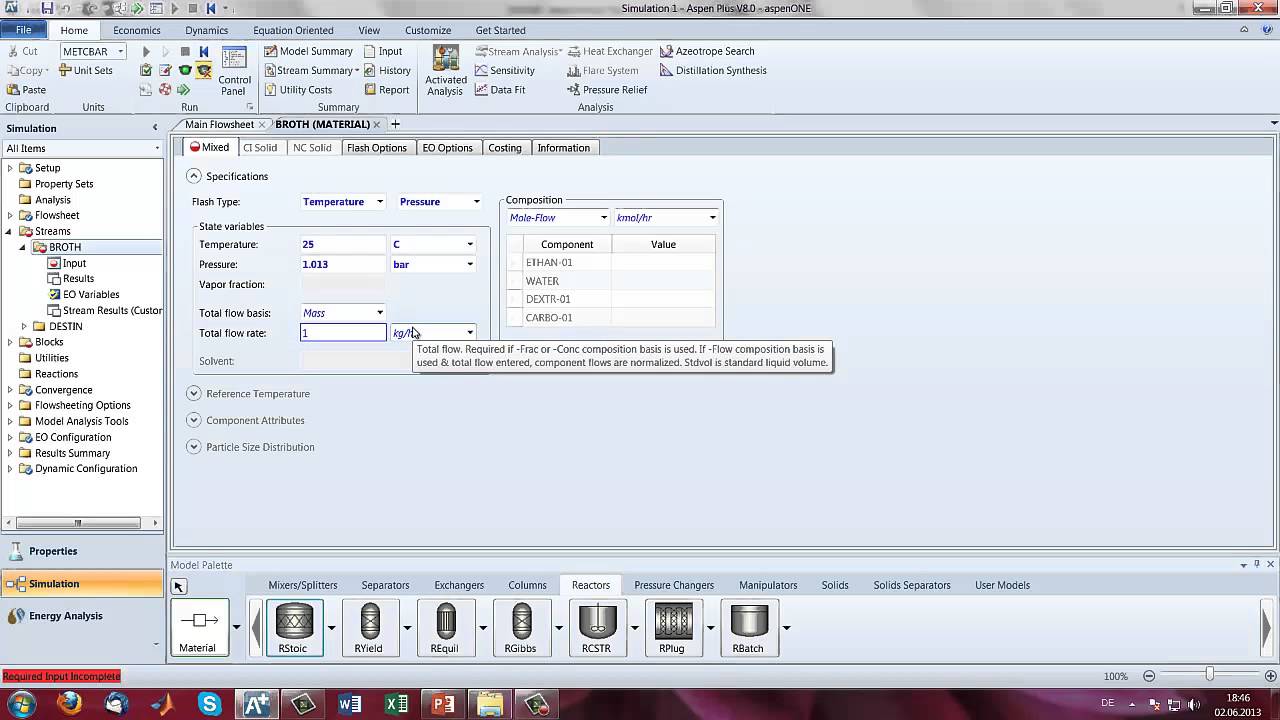Open Data Fit analysis

[x=500, y=89]
